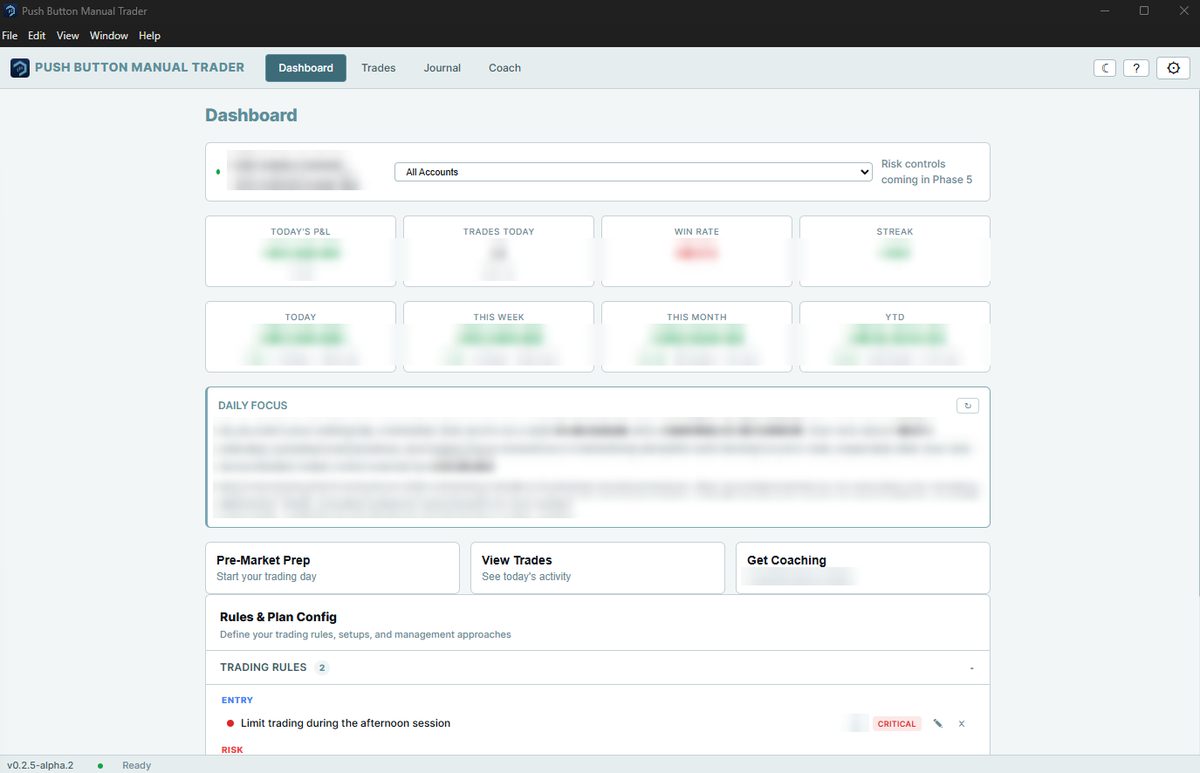Refresh the Daily Focus panel
The height and width of the screenshot is (773, 1200).
[x=967, y=405]
